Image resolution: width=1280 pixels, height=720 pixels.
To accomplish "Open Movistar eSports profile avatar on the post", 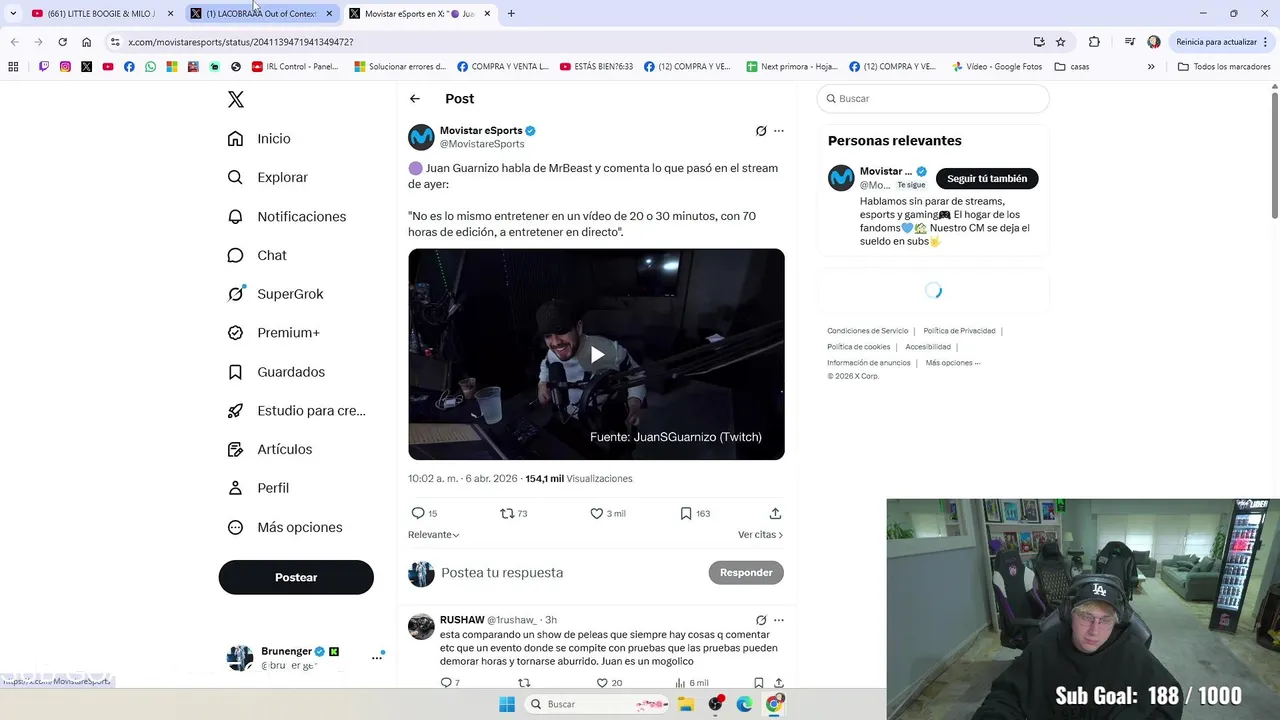I will point(421,137).
